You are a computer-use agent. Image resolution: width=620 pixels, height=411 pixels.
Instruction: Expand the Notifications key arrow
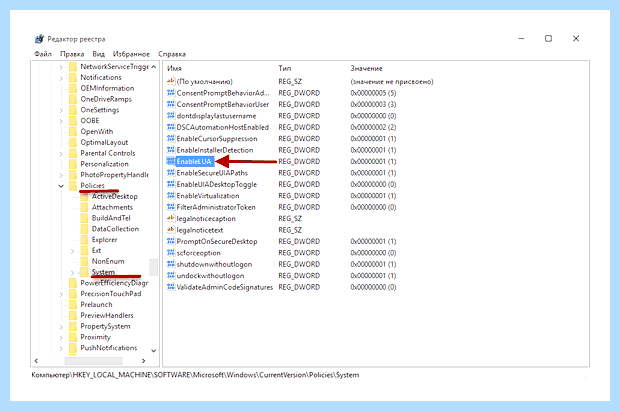pos(61,78)
